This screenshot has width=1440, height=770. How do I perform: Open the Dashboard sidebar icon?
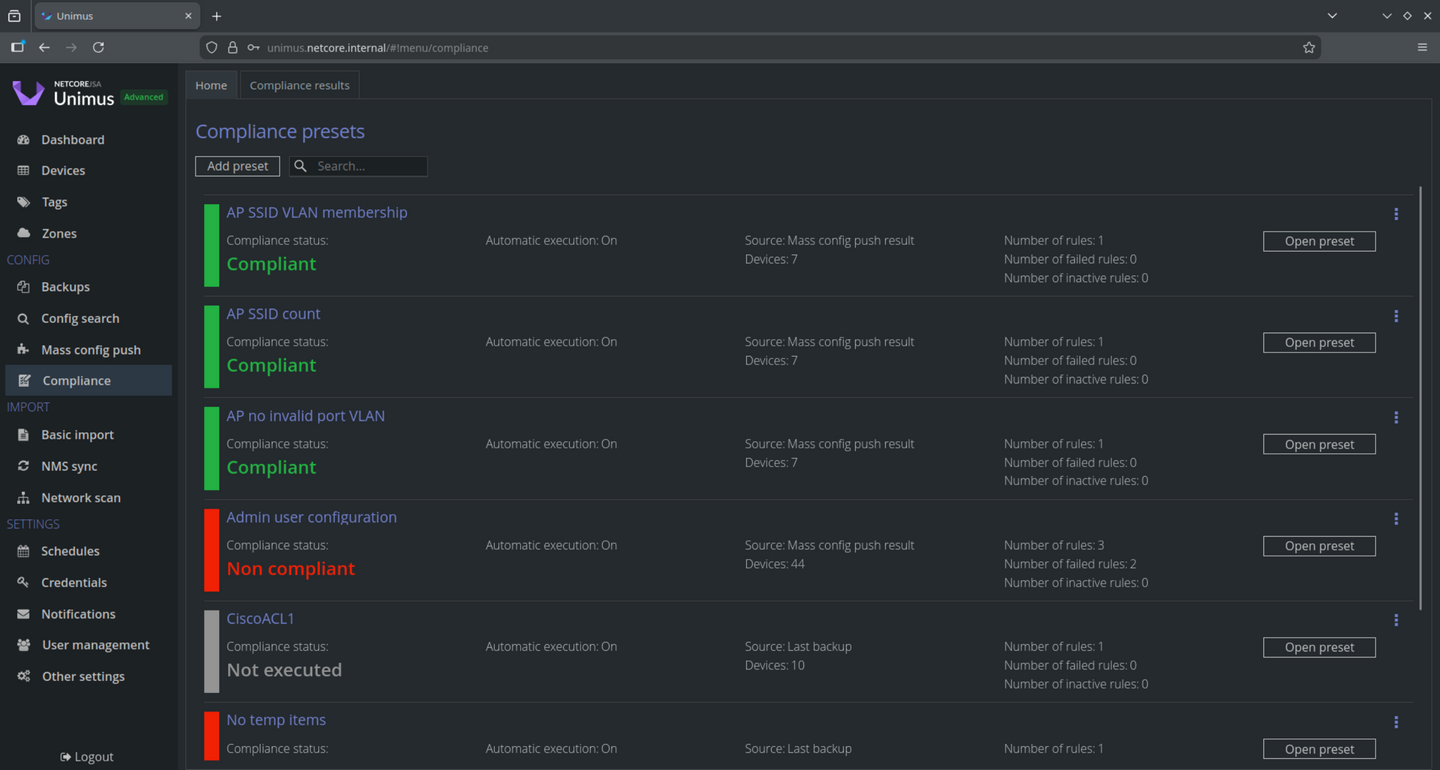pos(24,140)
